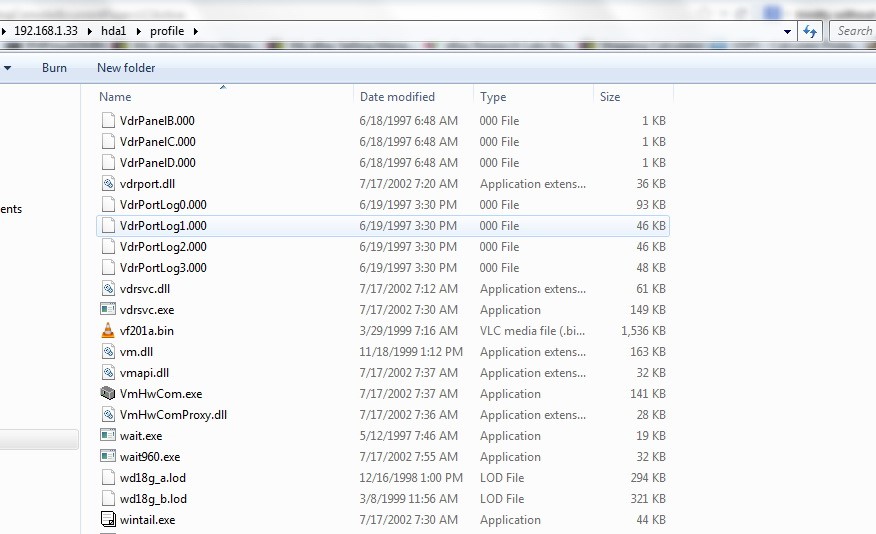
Task: Open the address bar history dropdown arrow
Action: [789, 31]
